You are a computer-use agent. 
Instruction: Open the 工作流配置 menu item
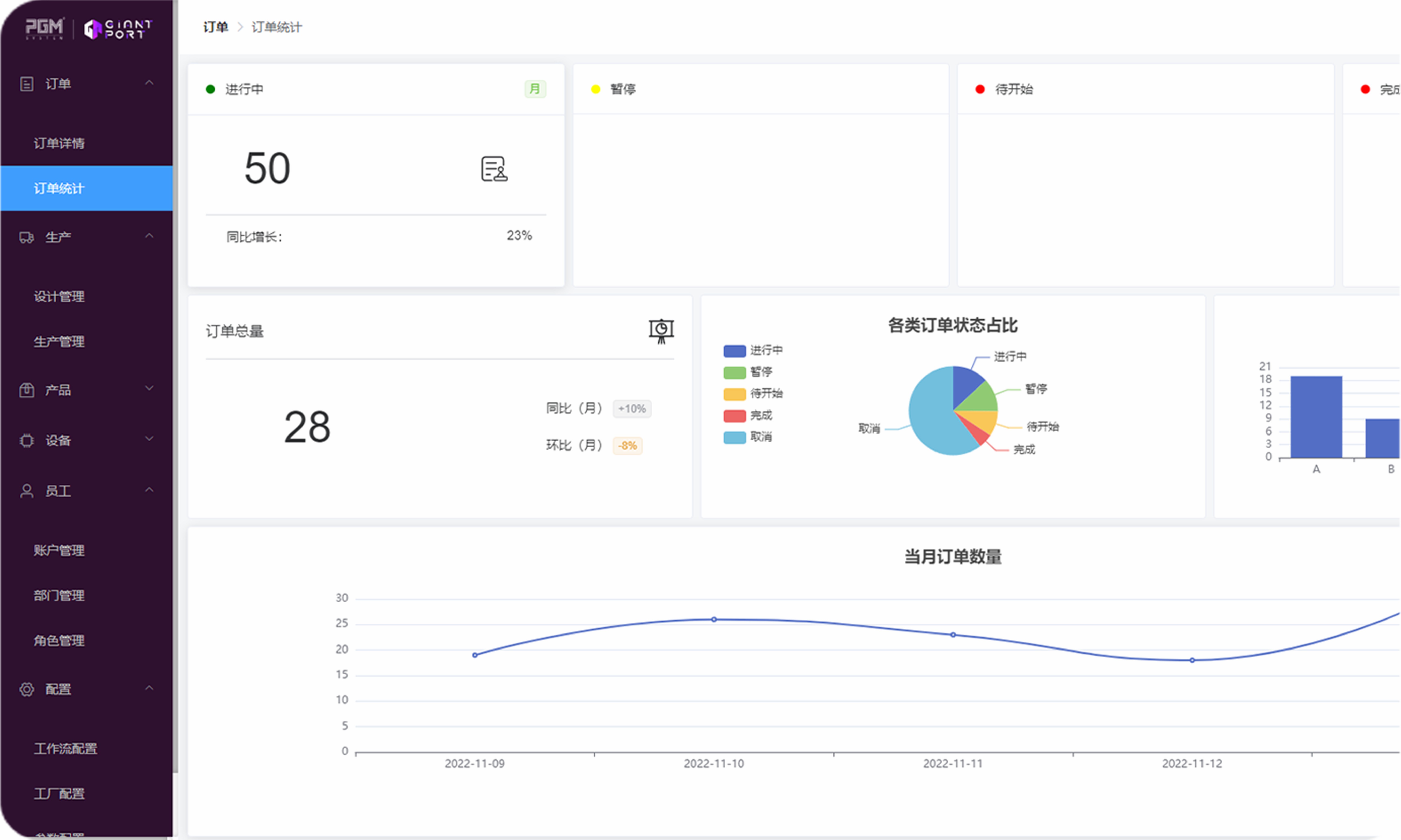click(86, 748)
